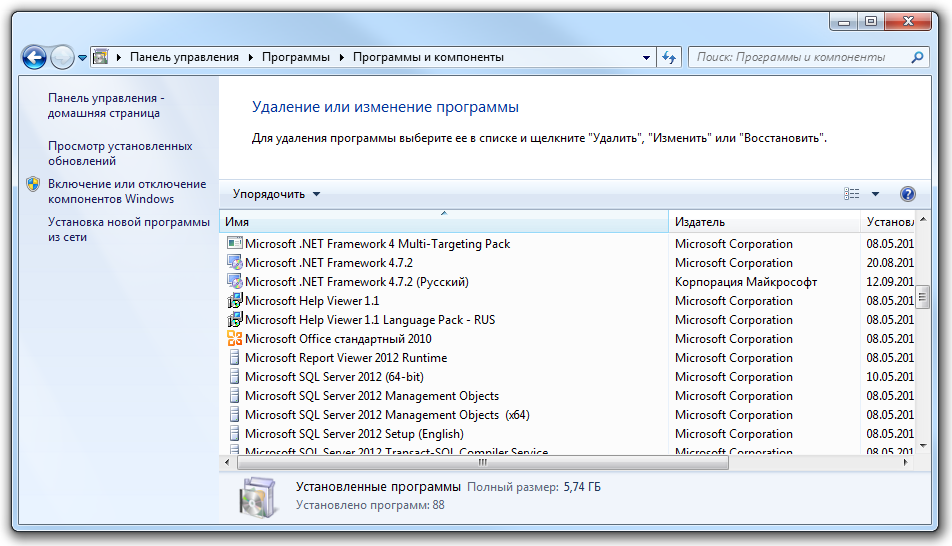The width and height of the screenshot is (952, 546).
Task: Select 'Microsoft .NET Framework 4.7.2' entry
Action: (x=328, y=262)
